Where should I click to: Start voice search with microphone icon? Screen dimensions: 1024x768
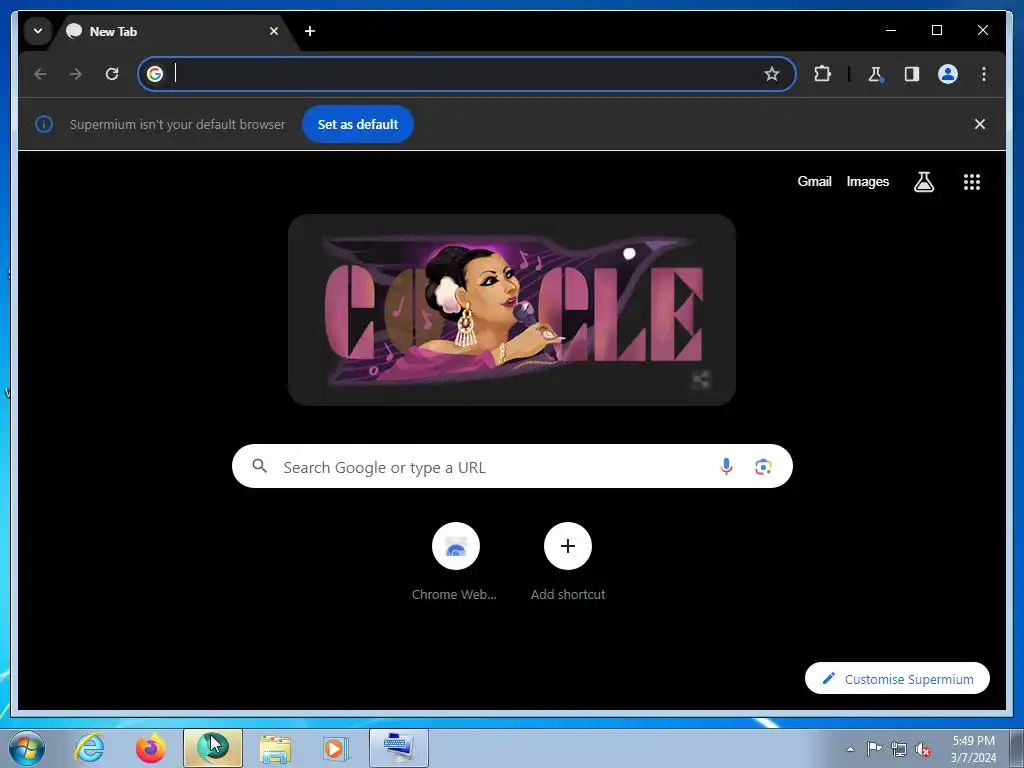click(726, 466)
